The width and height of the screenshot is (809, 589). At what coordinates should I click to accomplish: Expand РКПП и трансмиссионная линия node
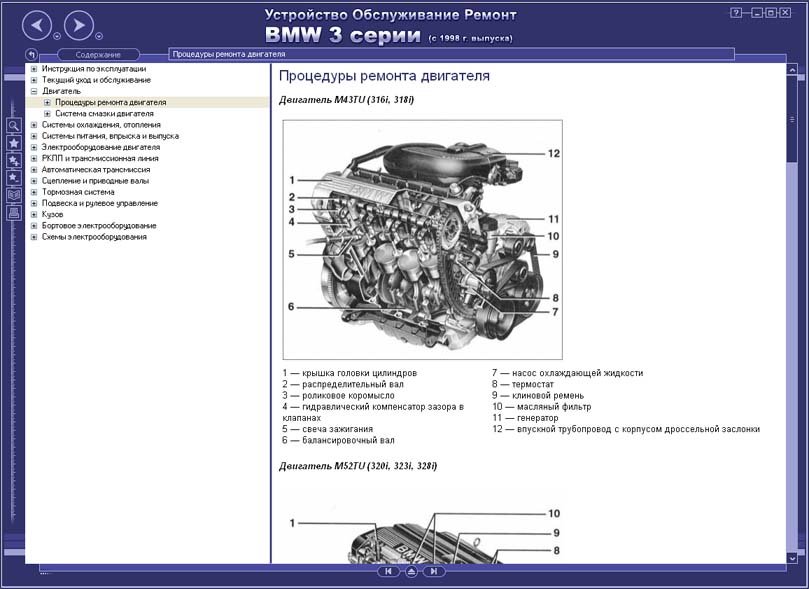[x=34, y=158]
